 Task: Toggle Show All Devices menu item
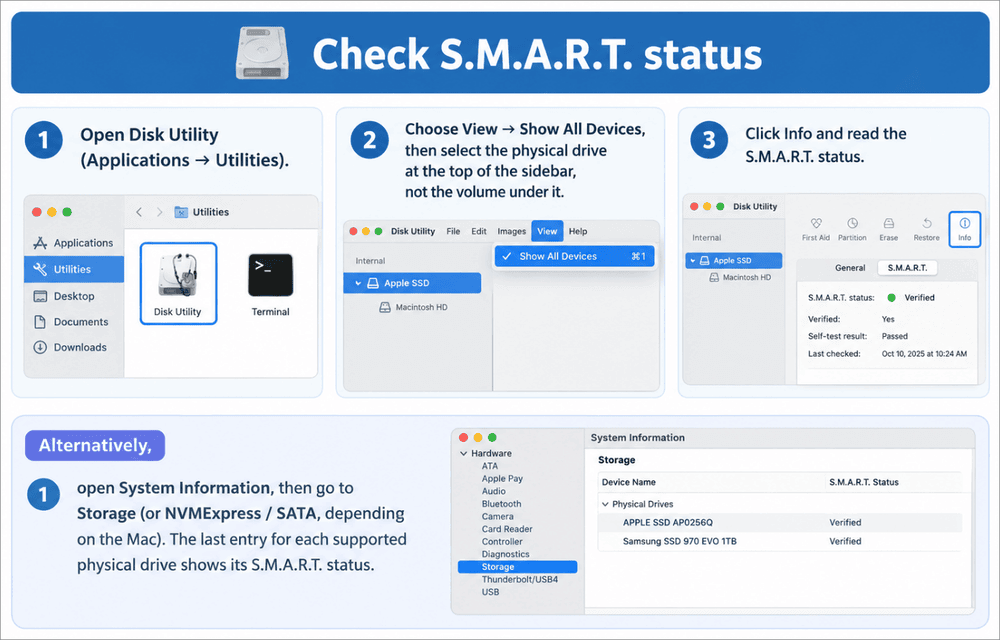[575, 256]
